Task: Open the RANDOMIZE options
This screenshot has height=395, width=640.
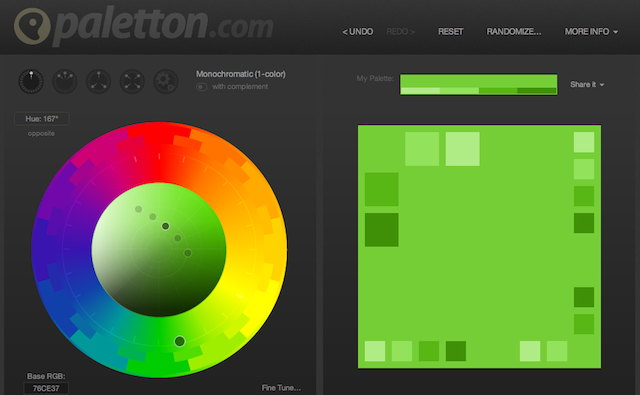Action: coord(514,31)
